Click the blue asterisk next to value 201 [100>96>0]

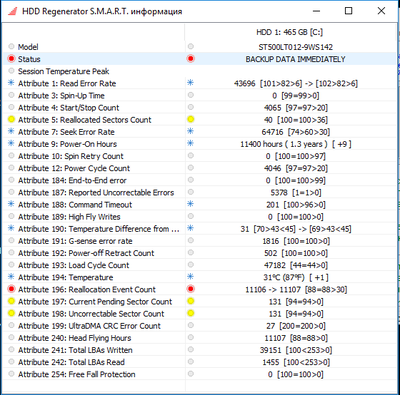[191, 204]
